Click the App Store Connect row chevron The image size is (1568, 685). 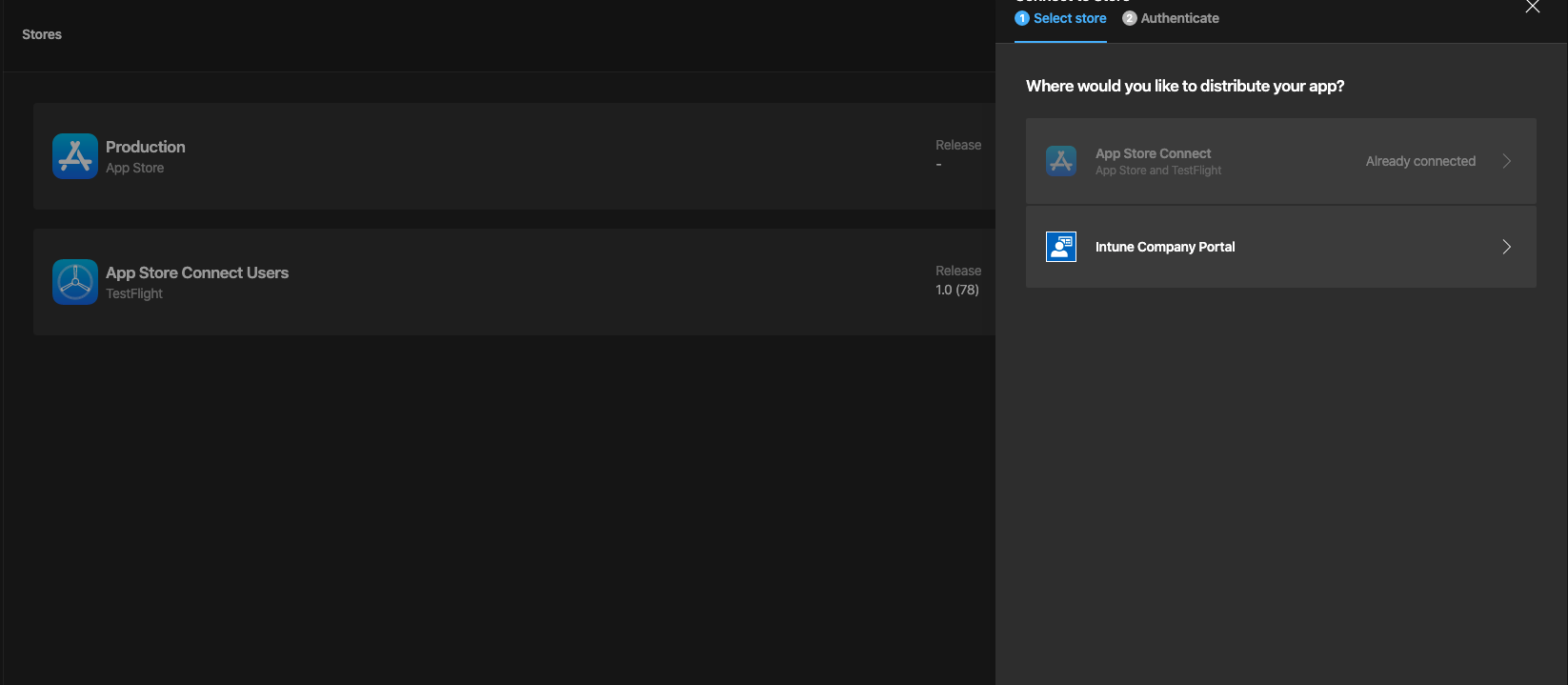tap(1507, 161)
